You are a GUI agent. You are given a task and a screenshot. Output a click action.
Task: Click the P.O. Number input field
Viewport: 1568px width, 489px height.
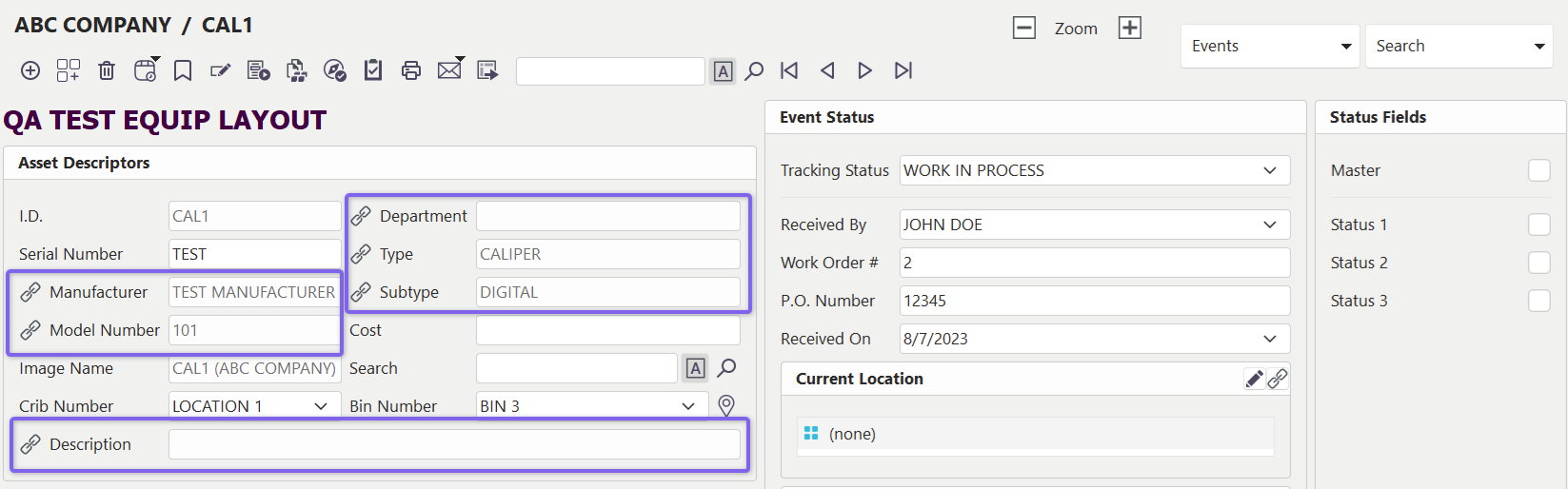tap(1094, 301)
